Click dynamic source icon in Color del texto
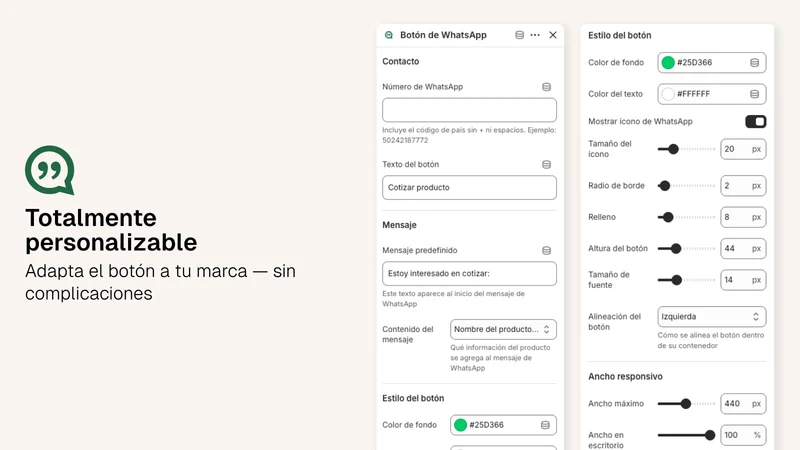Screen dimensions: 800x450 (x=754, y=94)
